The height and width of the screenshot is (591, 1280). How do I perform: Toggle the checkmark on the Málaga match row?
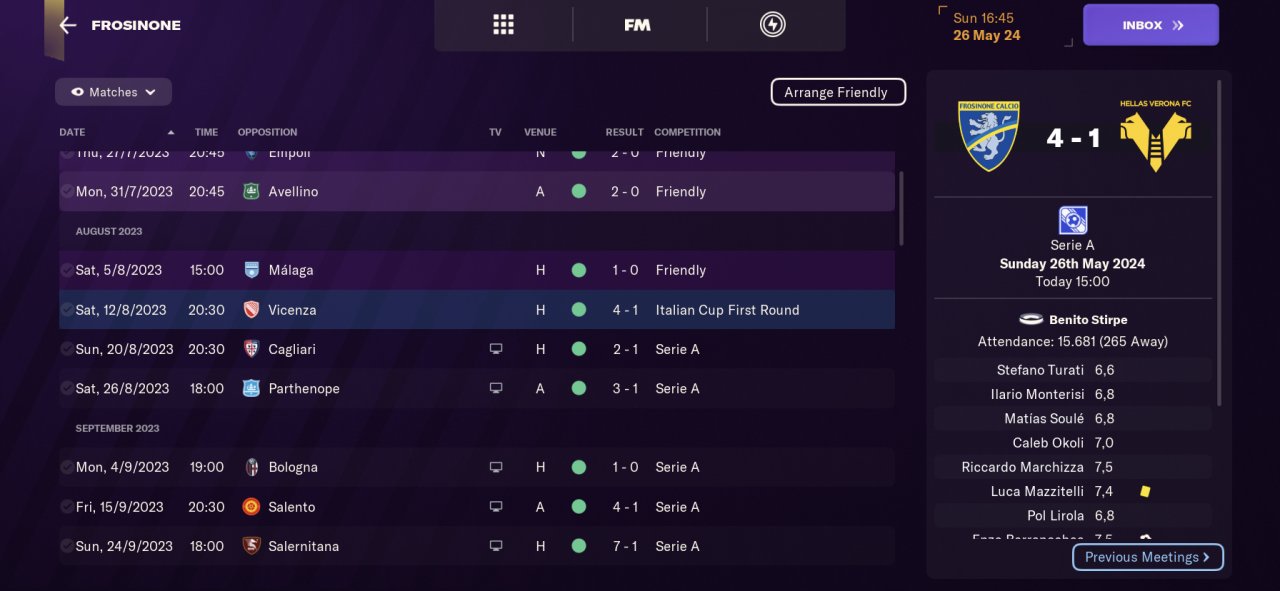click(66, 270)
